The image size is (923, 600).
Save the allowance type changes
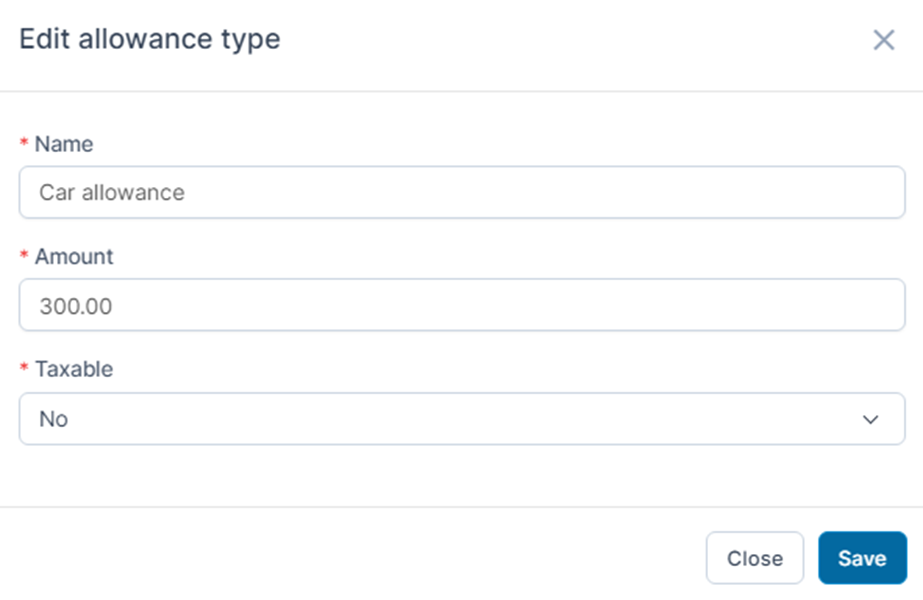click(x=862, y=558)
